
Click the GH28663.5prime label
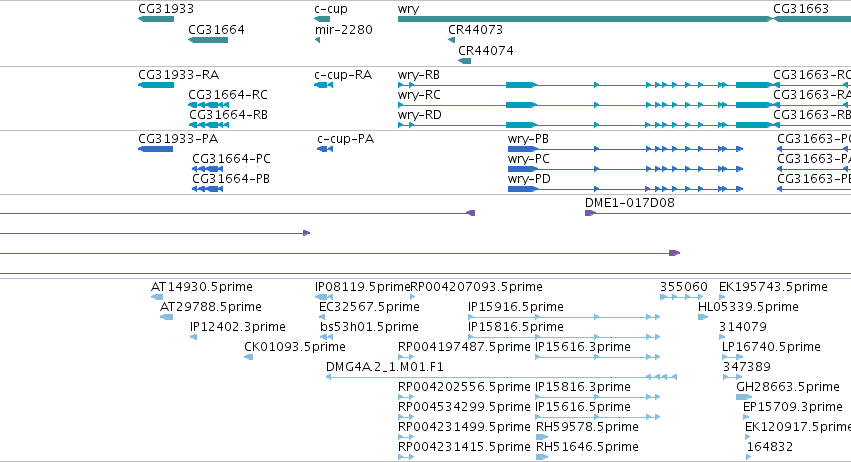pos(788,387)
